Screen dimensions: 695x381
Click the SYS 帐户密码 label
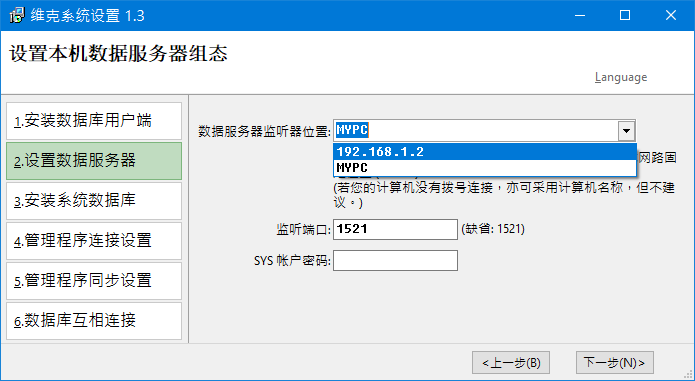click(x=292, y=261)
